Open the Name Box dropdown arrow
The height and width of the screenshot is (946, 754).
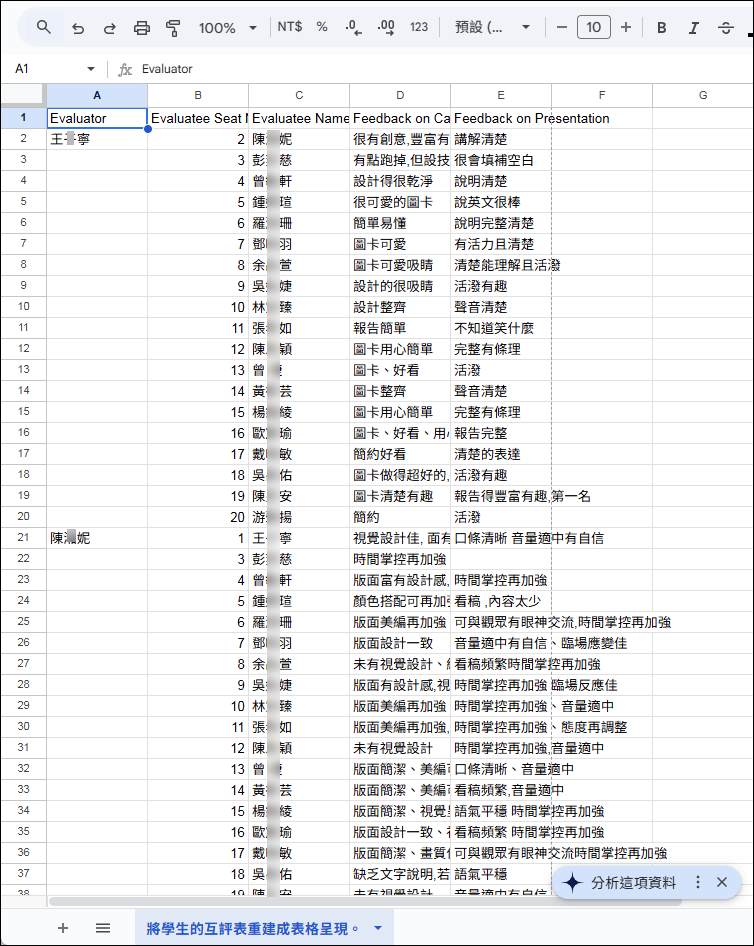pyautogui.click(x=91, y=69)
